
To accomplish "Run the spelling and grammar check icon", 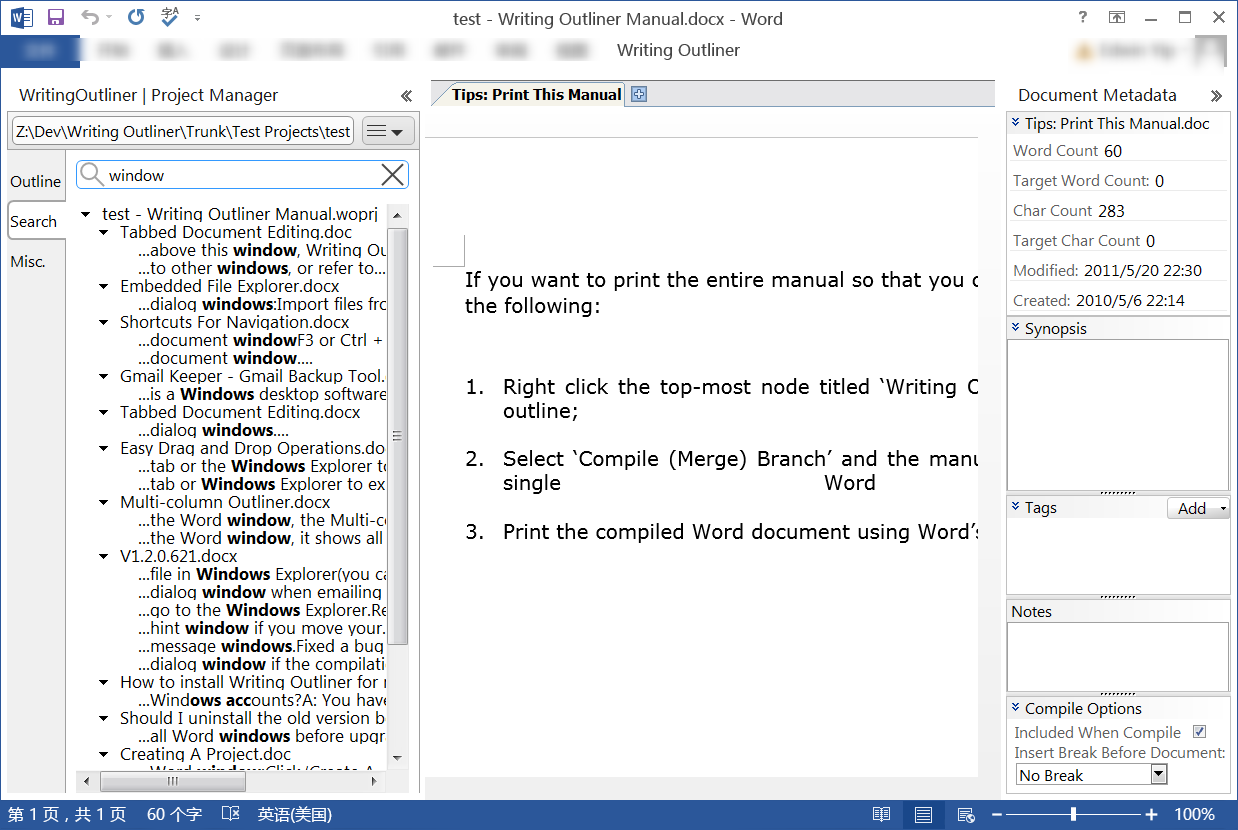I will tap(170, 17).
